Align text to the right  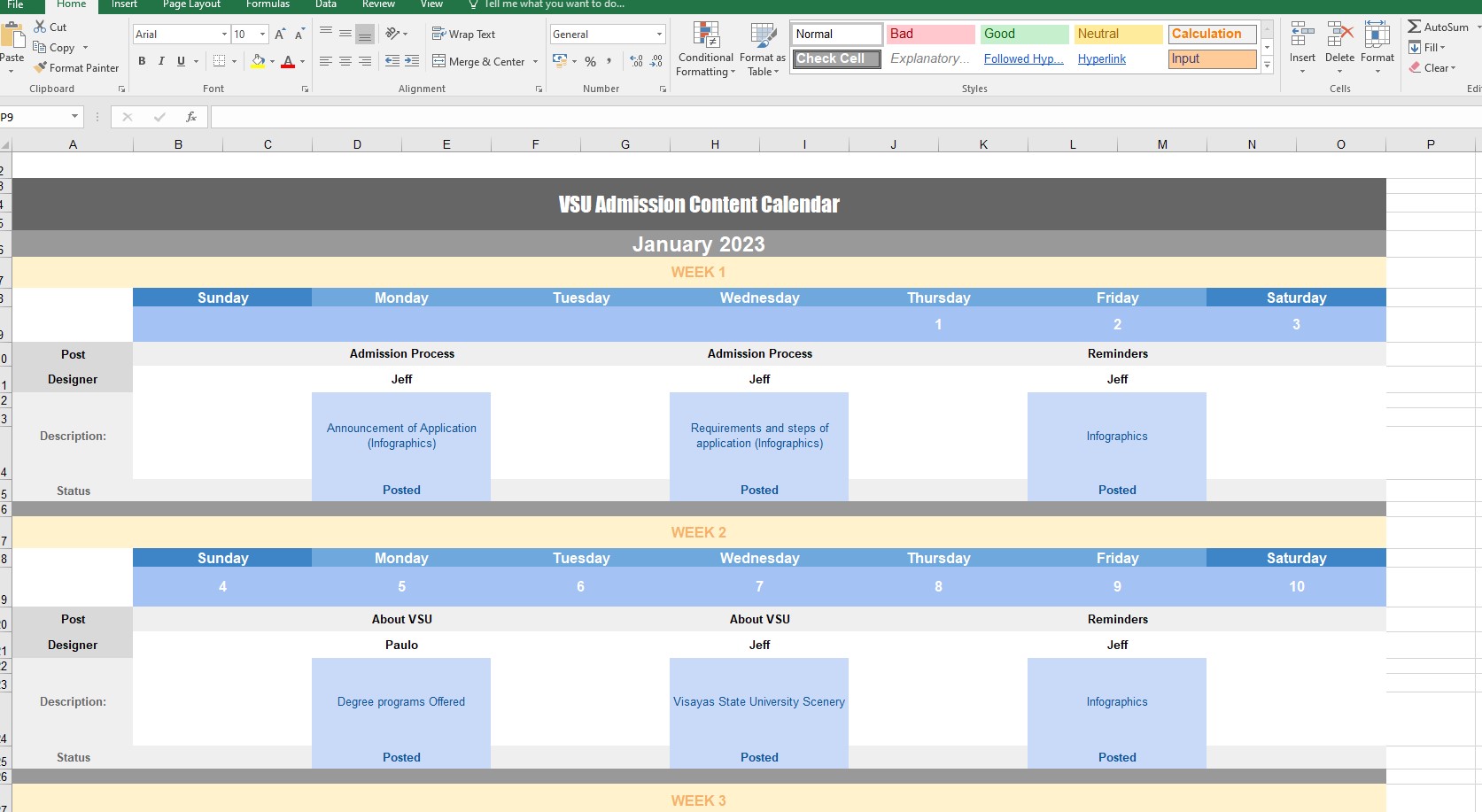365,61
